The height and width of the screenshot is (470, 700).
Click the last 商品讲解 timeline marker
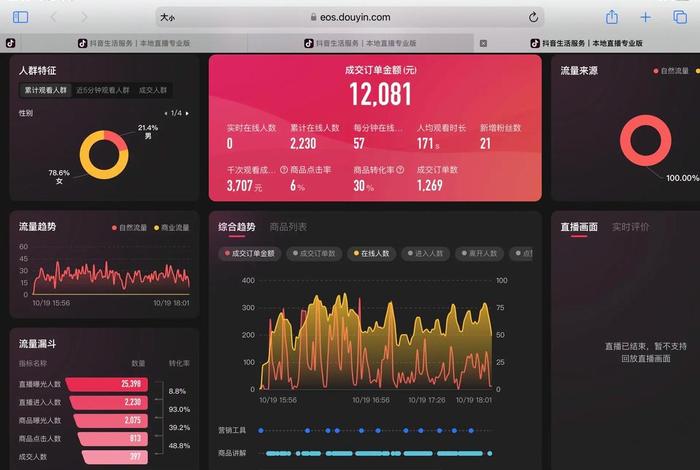490,453
